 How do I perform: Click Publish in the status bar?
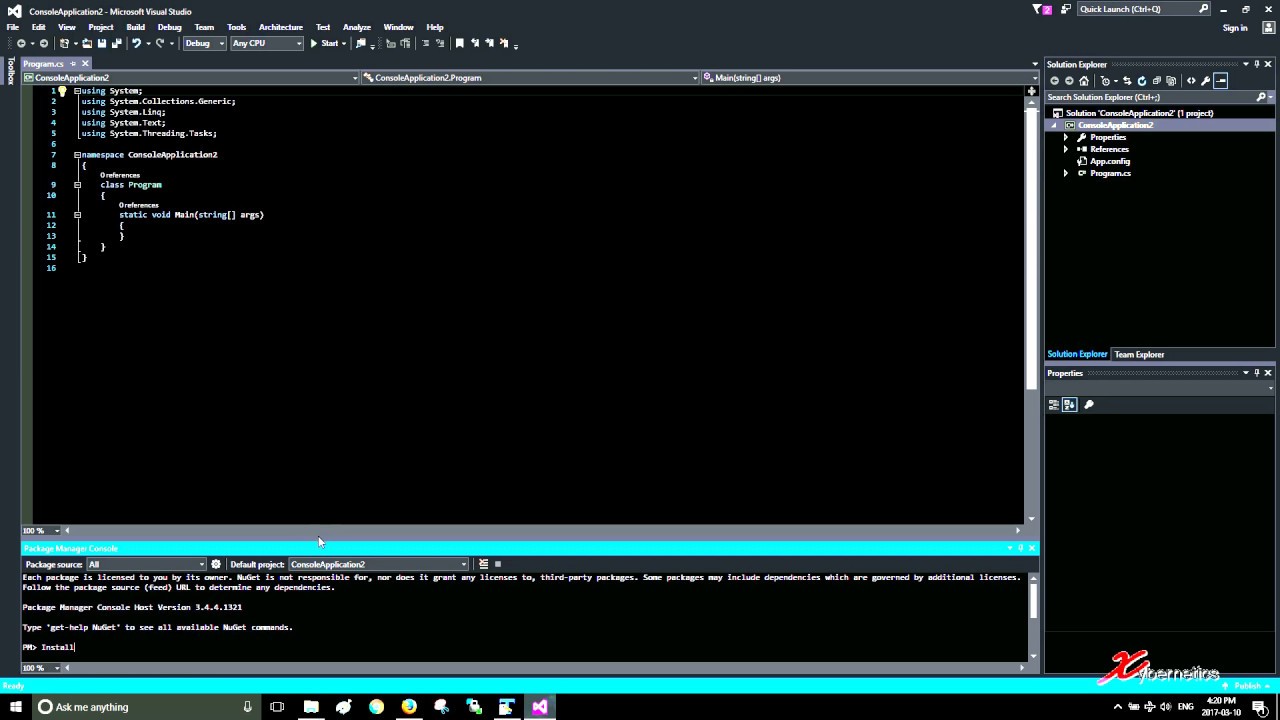[1247, 686]
